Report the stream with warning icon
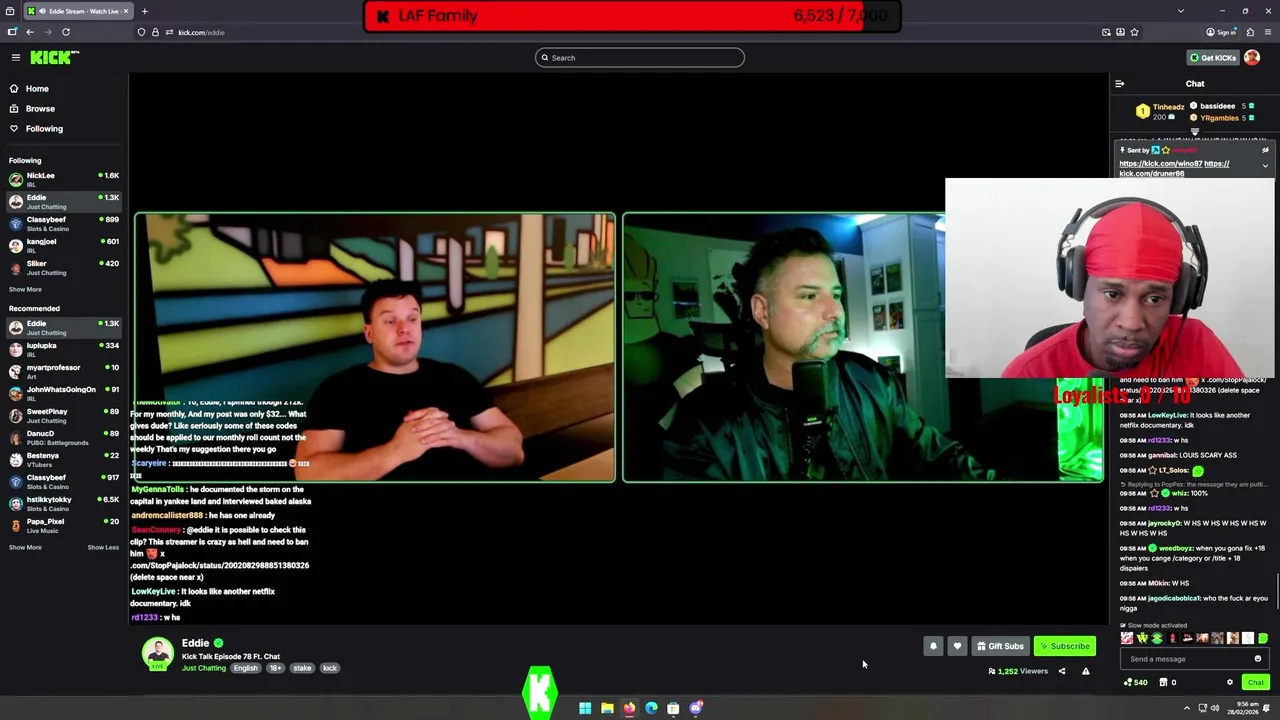This screenshot has width=1280, height=720. [1086, 671]
